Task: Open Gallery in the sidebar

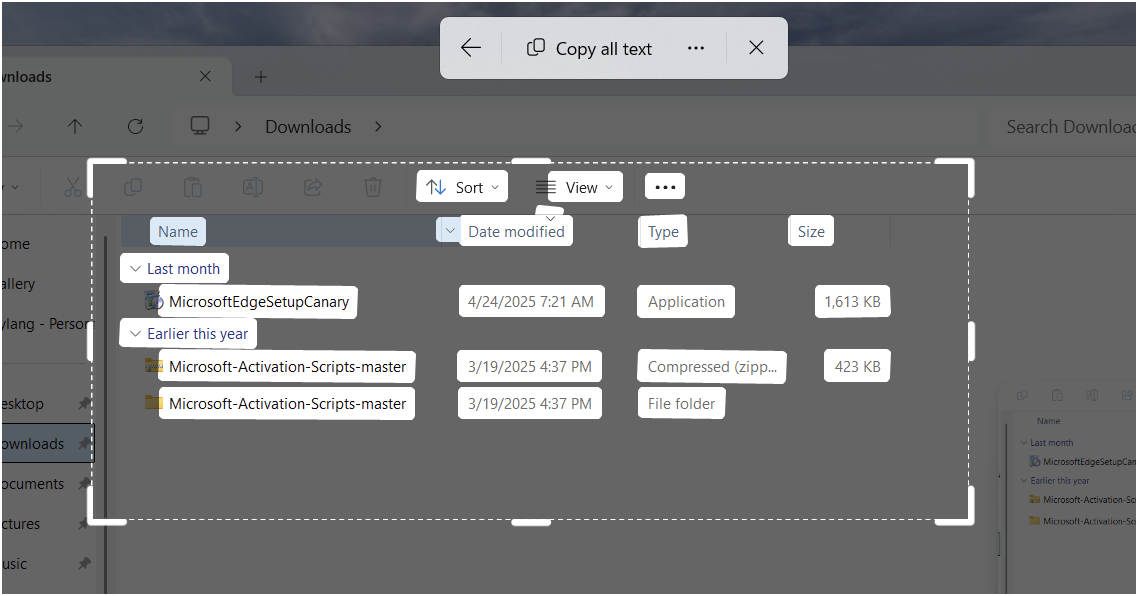Action: [x=17, y=284]
